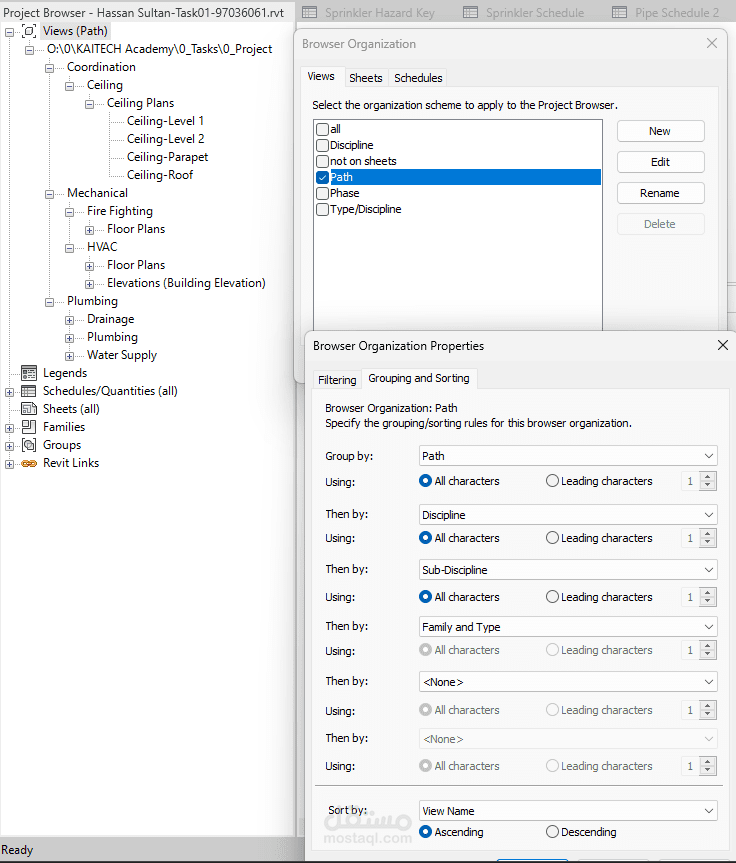The height and width of the screenshot is (863, 736).
Task: Click the Sheets (all) icon
Action: coord(29,409)
